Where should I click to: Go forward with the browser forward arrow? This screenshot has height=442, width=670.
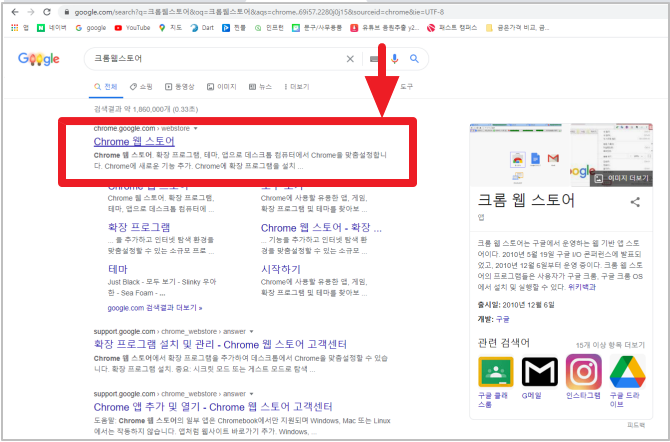tap(31, 12)
